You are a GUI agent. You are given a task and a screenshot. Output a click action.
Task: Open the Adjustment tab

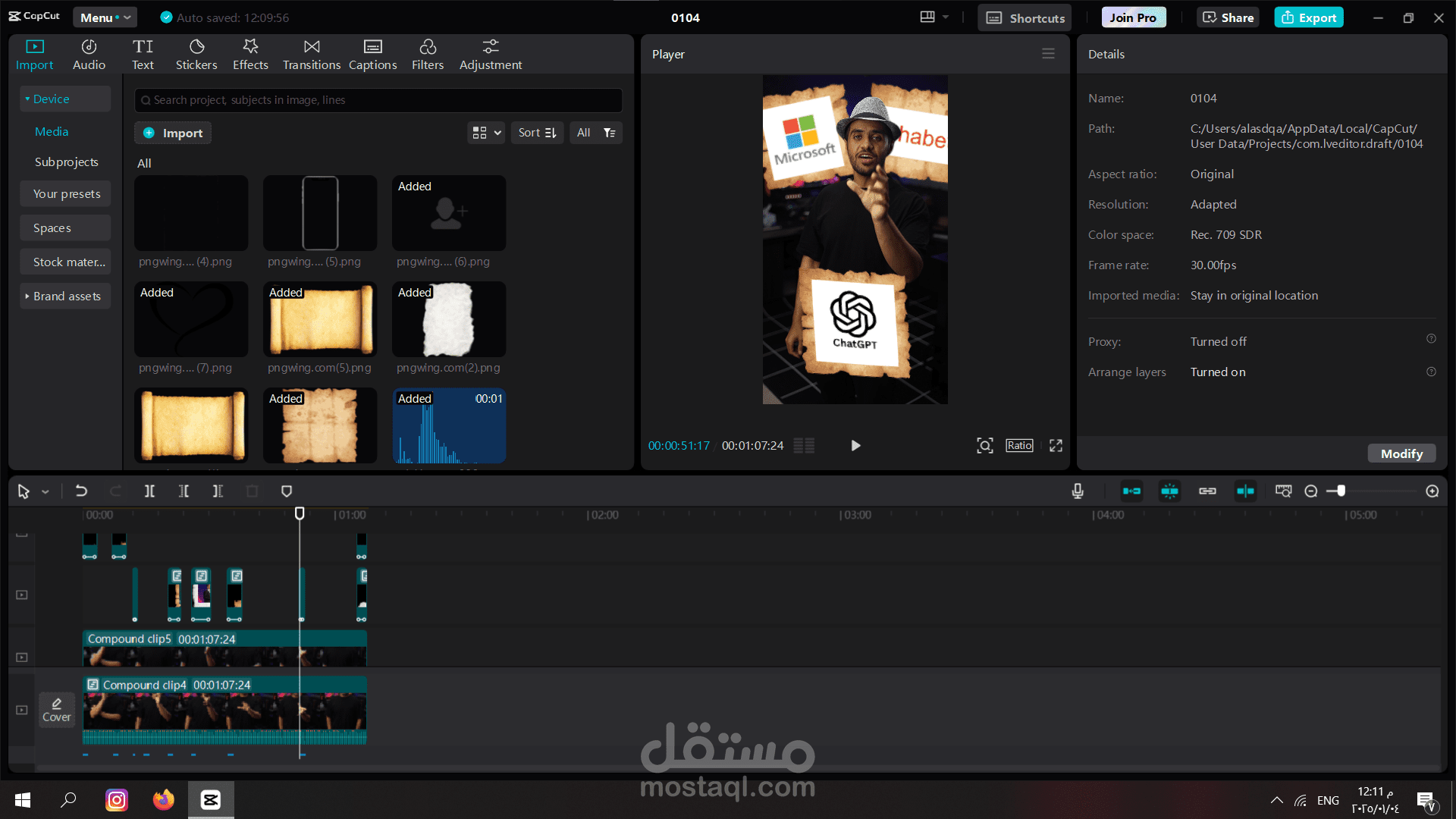coord(491,55)
